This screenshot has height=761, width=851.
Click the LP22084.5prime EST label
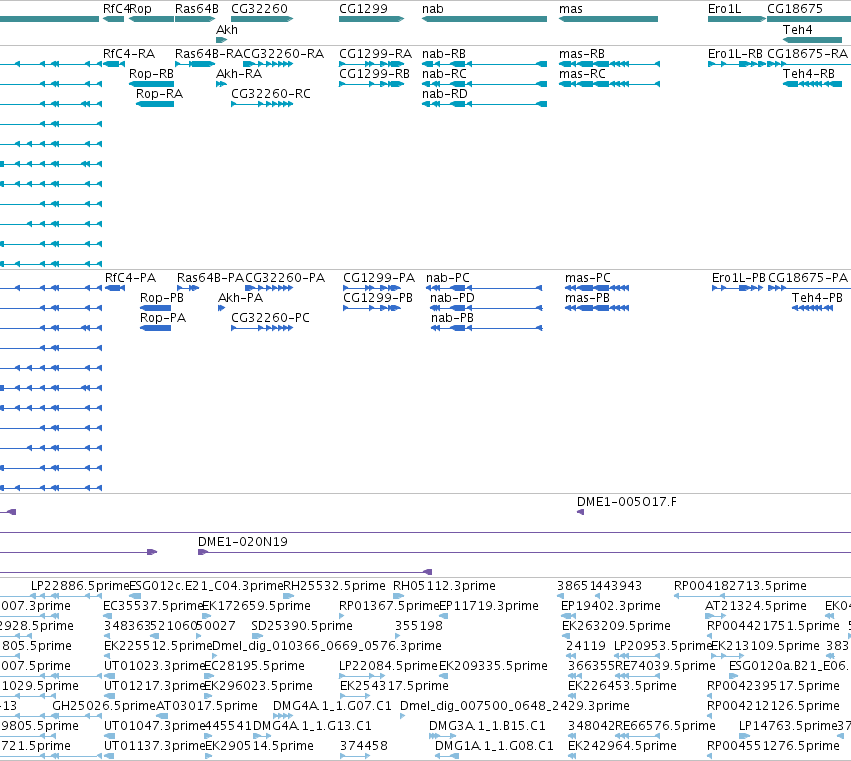(389, 666)
